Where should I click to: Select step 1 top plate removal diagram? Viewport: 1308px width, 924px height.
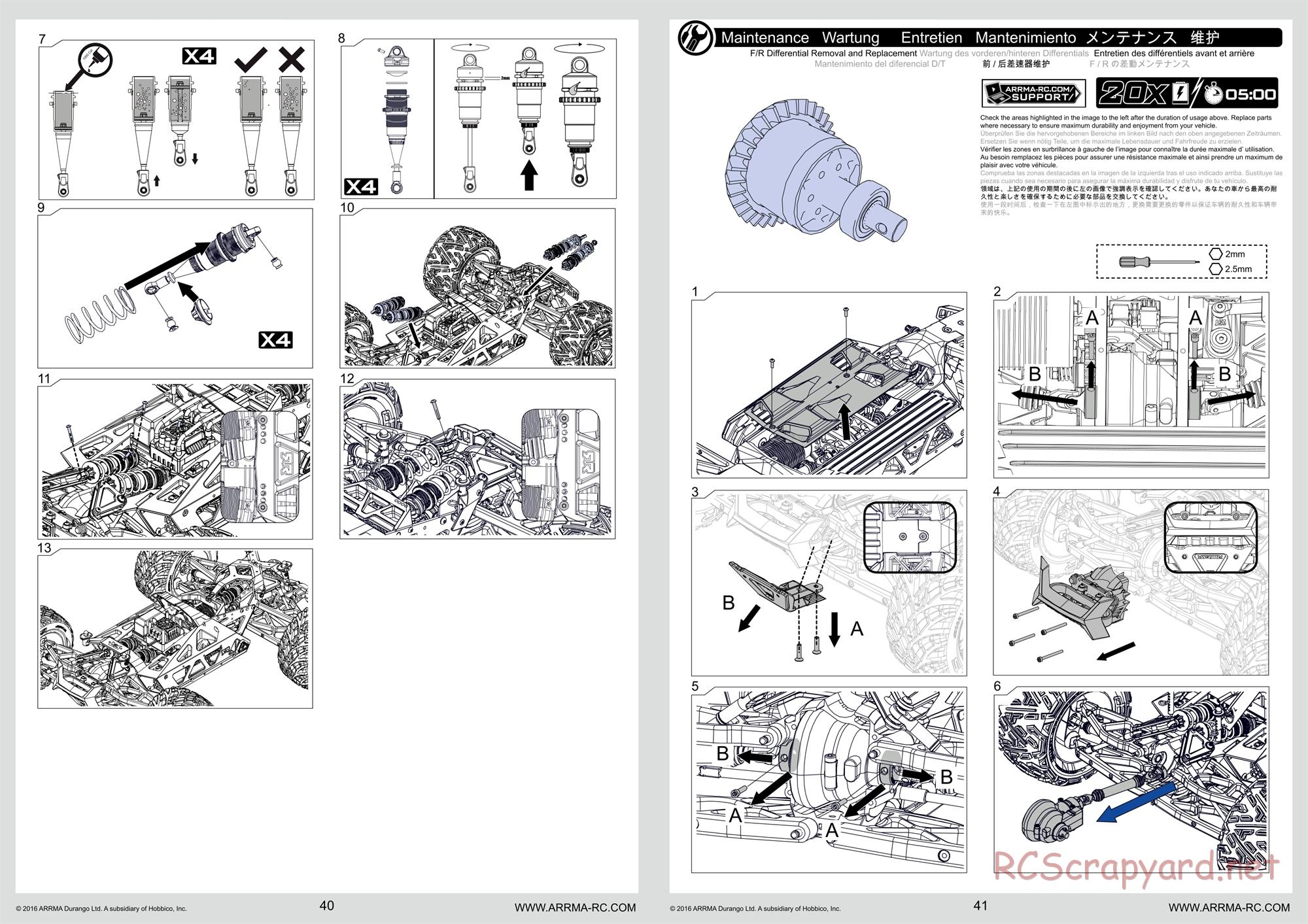point(829,385)
